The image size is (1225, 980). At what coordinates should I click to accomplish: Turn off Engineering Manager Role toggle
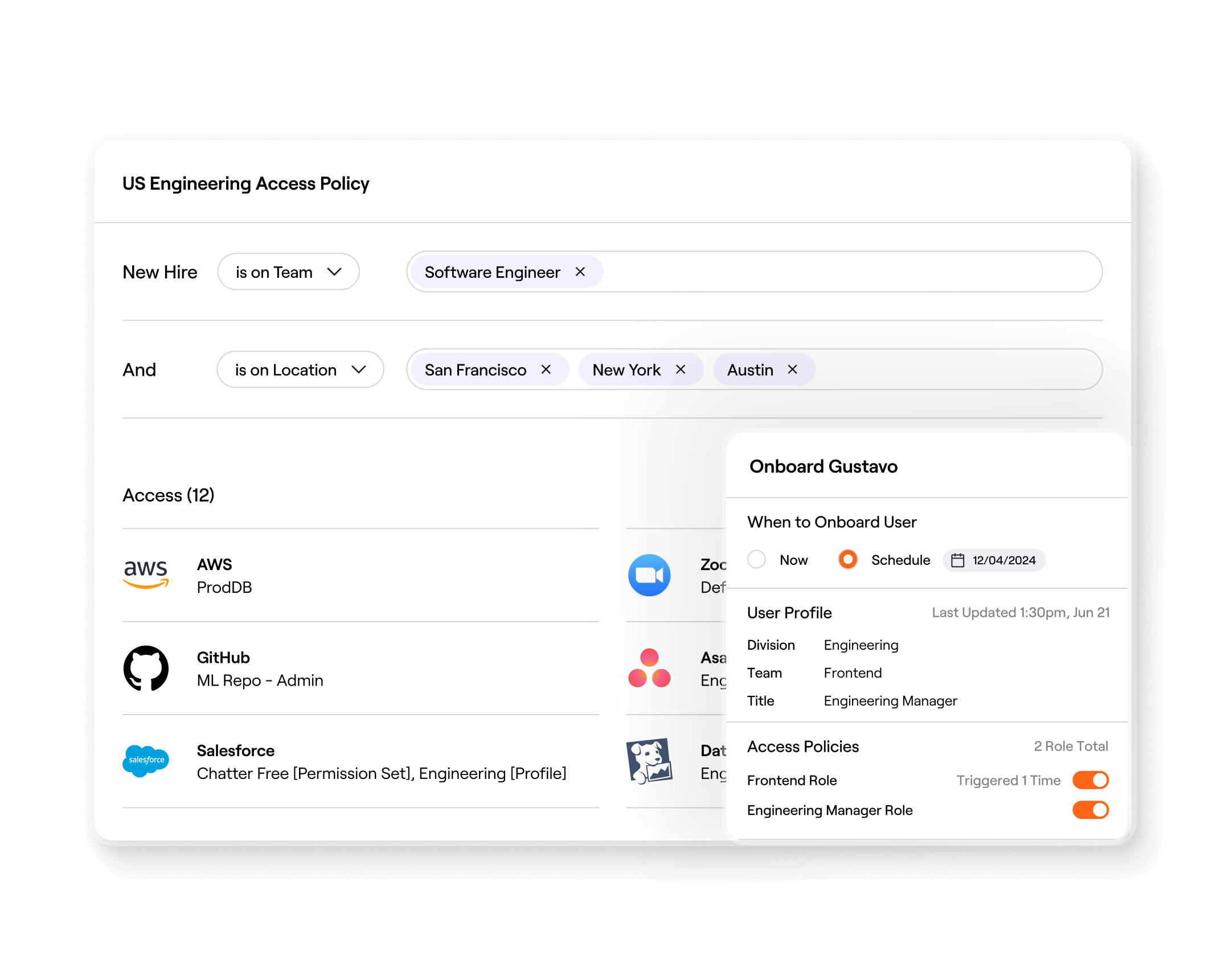[1090, 810]
